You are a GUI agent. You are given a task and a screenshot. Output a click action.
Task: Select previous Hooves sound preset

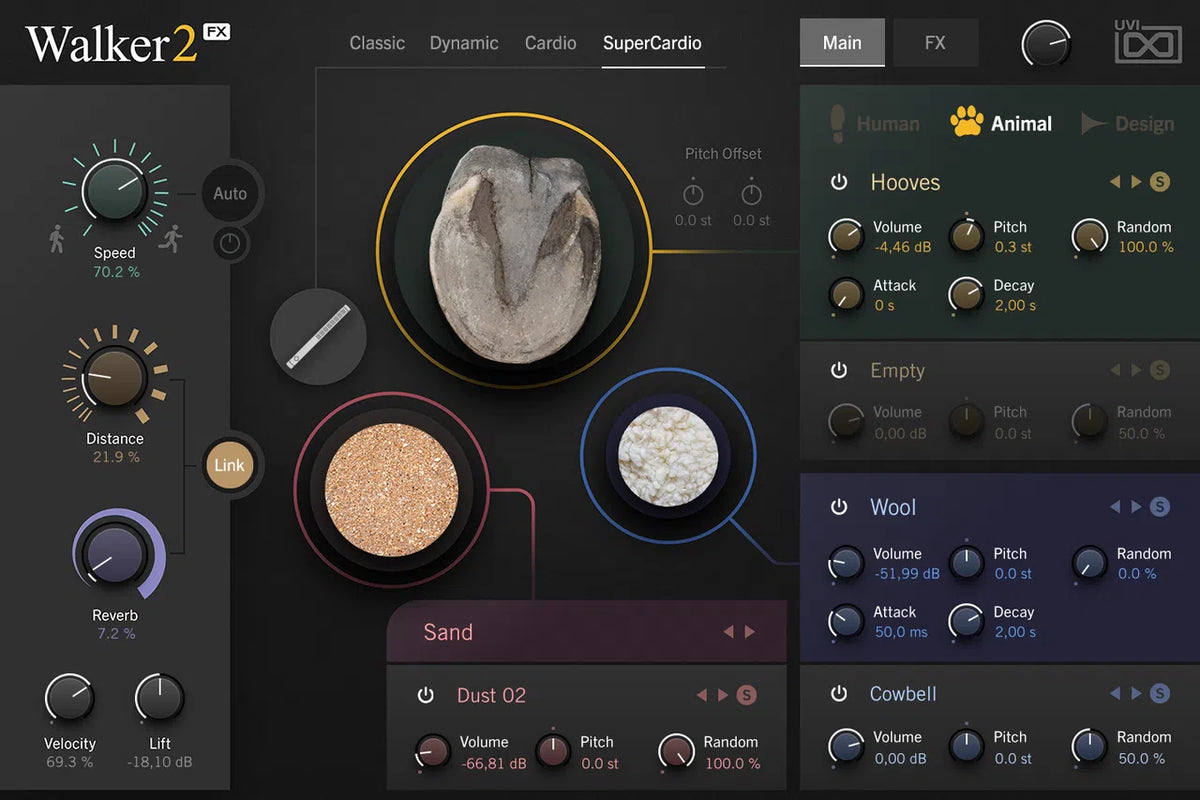tap(1115, 182)
